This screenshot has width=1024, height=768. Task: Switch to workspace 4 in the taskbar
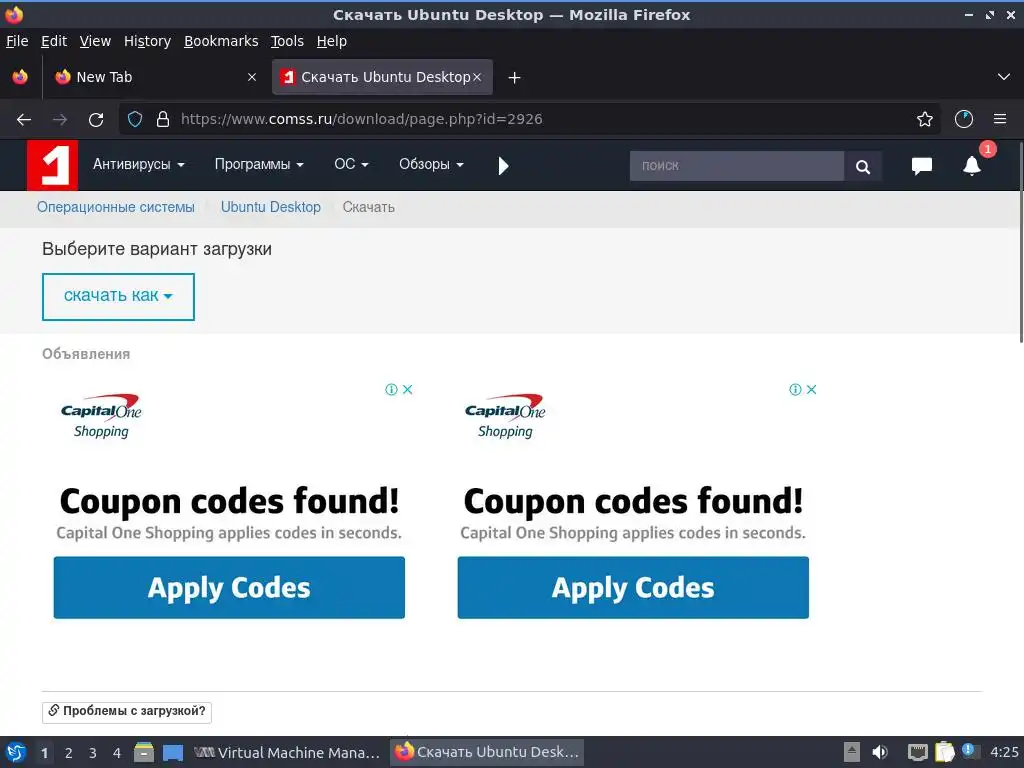[x=117, y=753]
